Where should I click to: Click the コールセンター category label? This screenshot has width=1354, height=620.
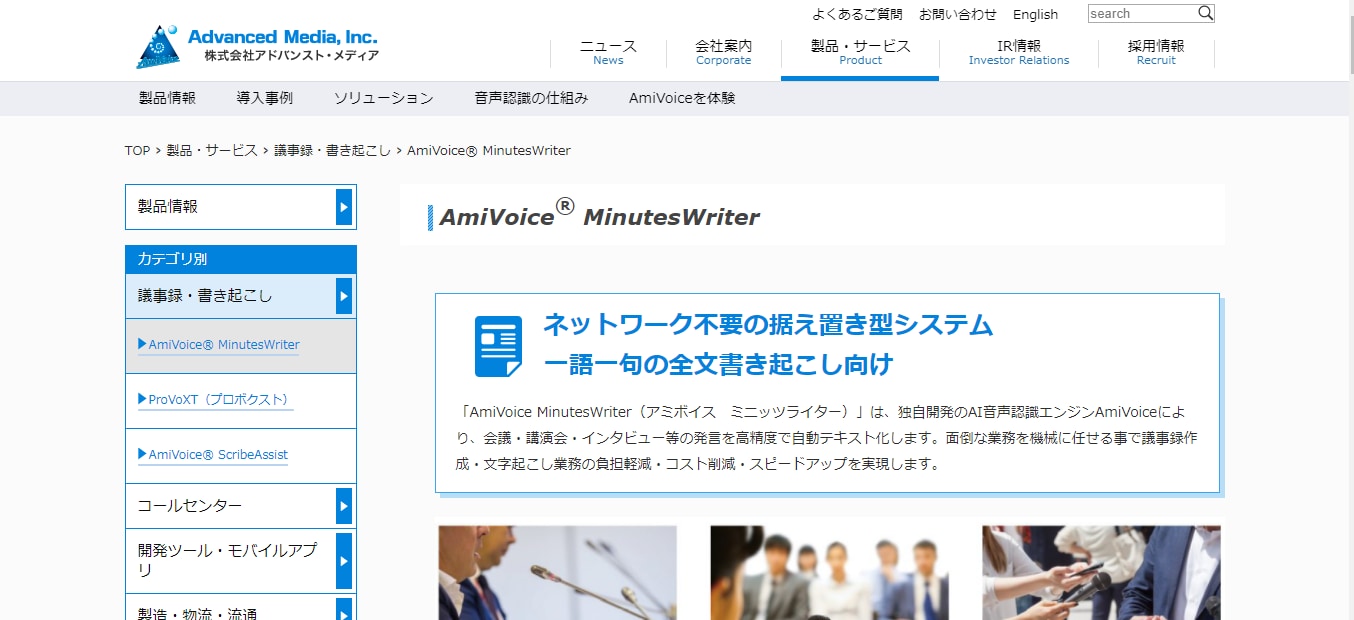click(190, 506)
